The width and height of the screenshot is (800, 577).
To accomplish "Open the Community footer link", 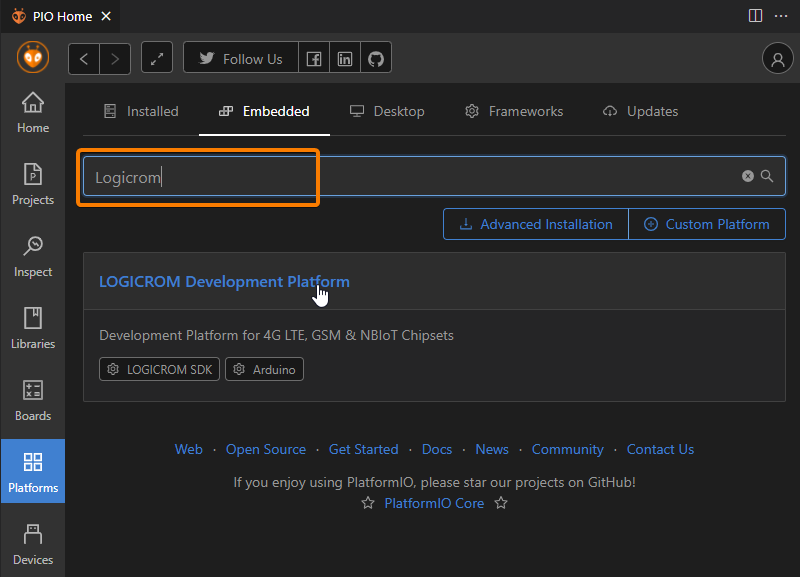I will (x=567, y=449).
